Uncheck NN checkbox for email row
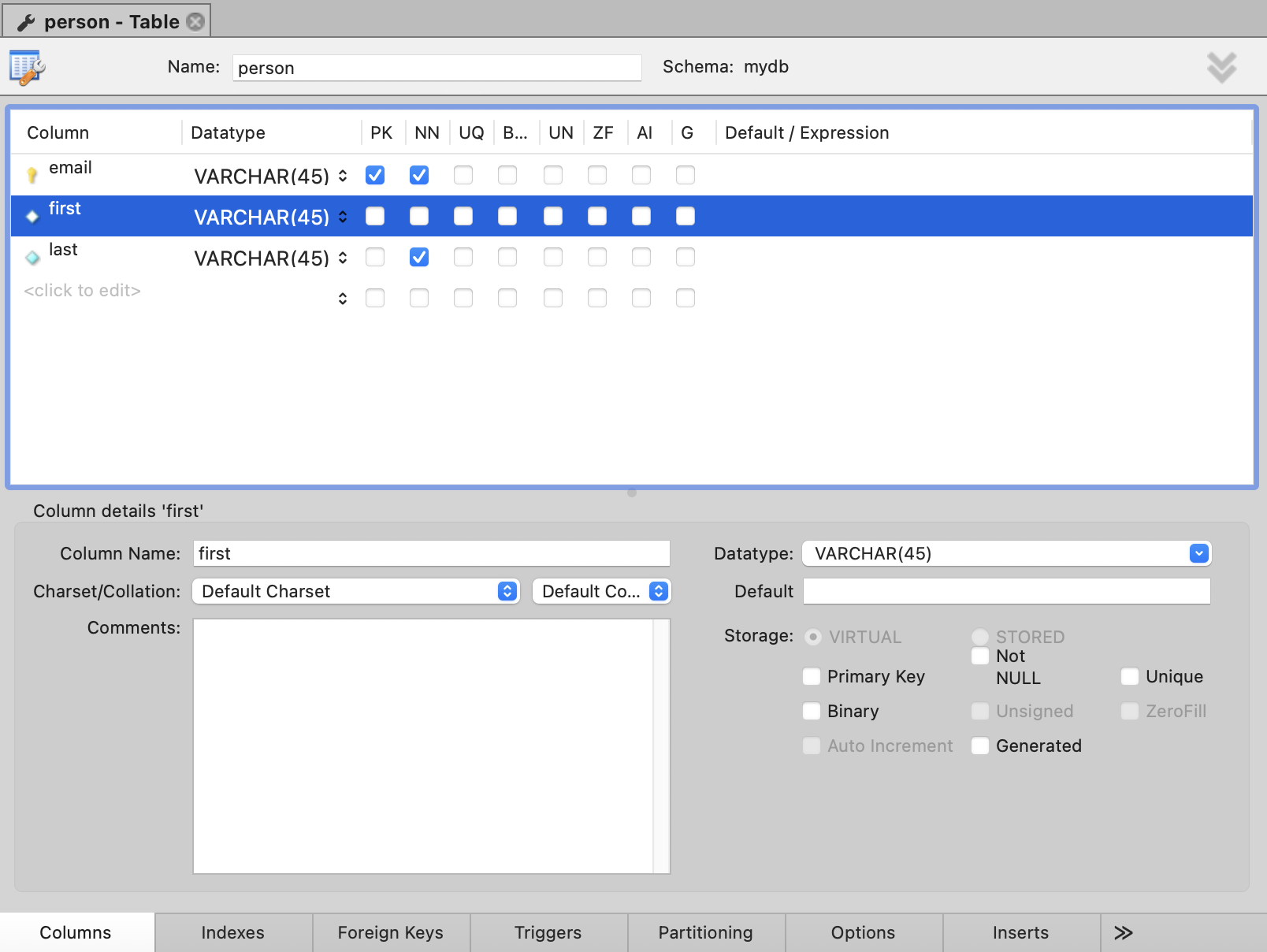The image size is (1267, 952). (x=419, y=175)
